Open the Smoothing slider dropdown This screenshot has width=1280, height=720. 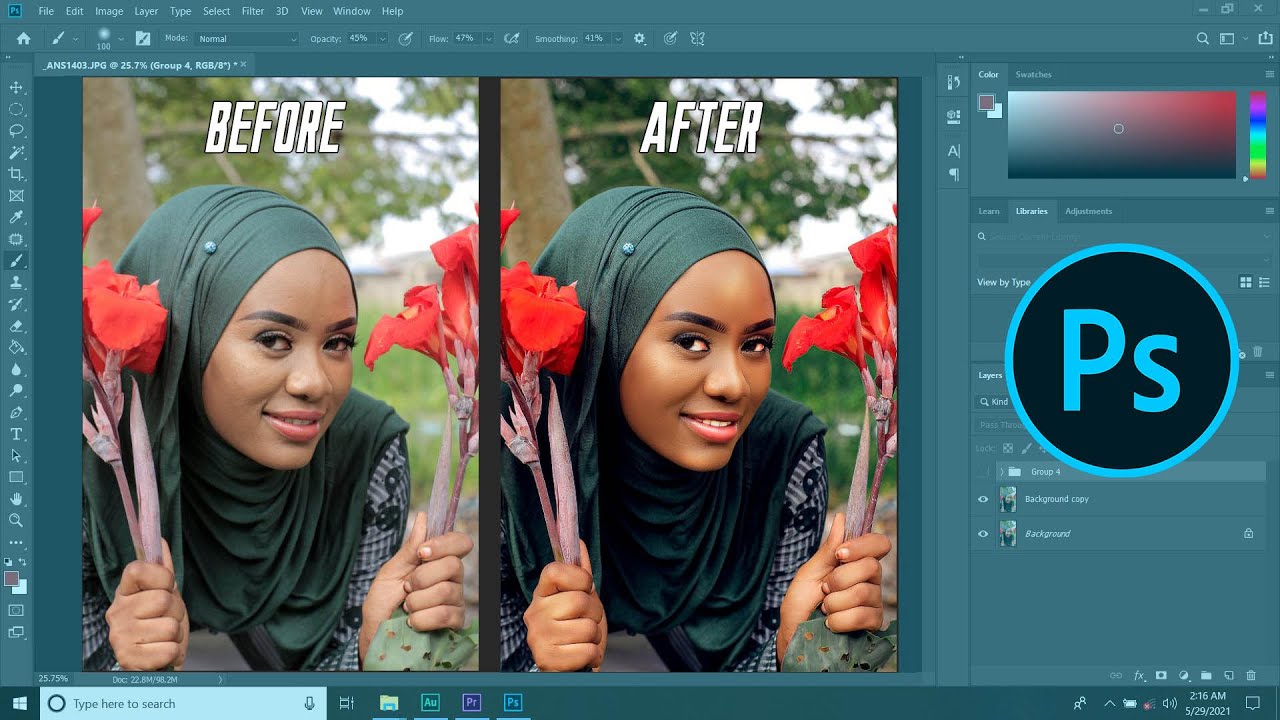pos(618,39)
